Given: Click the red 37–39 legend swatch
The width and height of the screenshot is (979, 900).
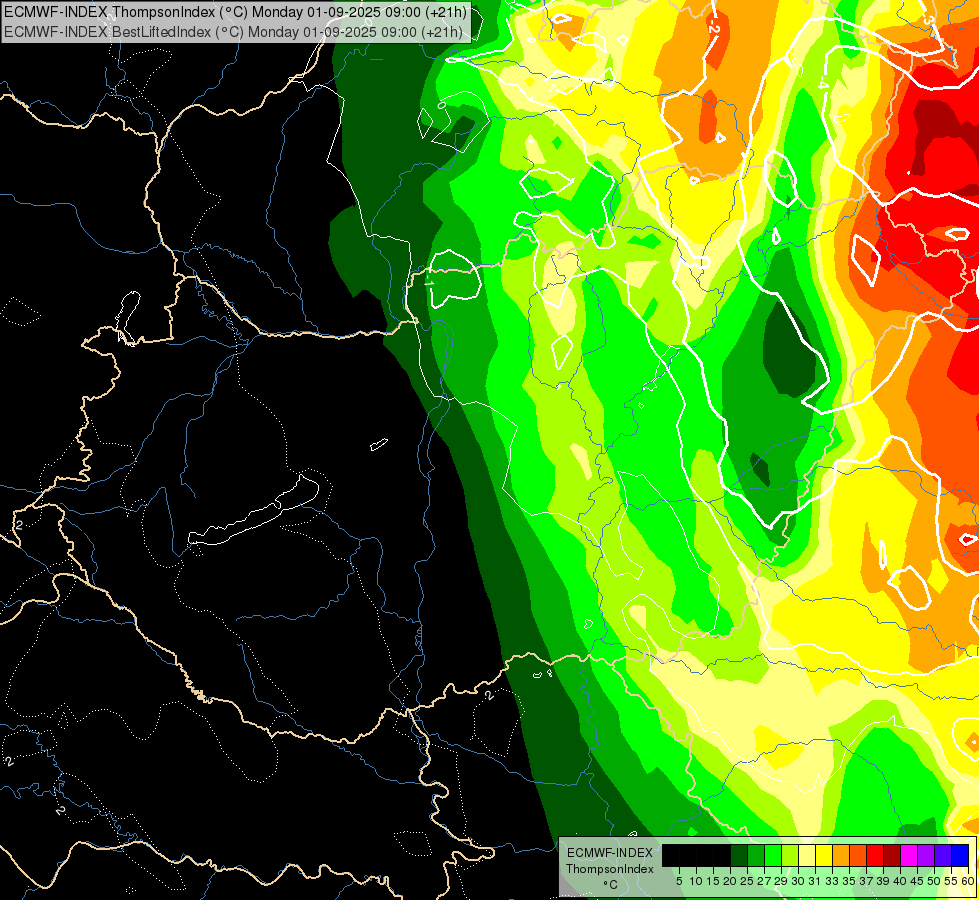Looking at the screenshot, I should coord(875,855).
